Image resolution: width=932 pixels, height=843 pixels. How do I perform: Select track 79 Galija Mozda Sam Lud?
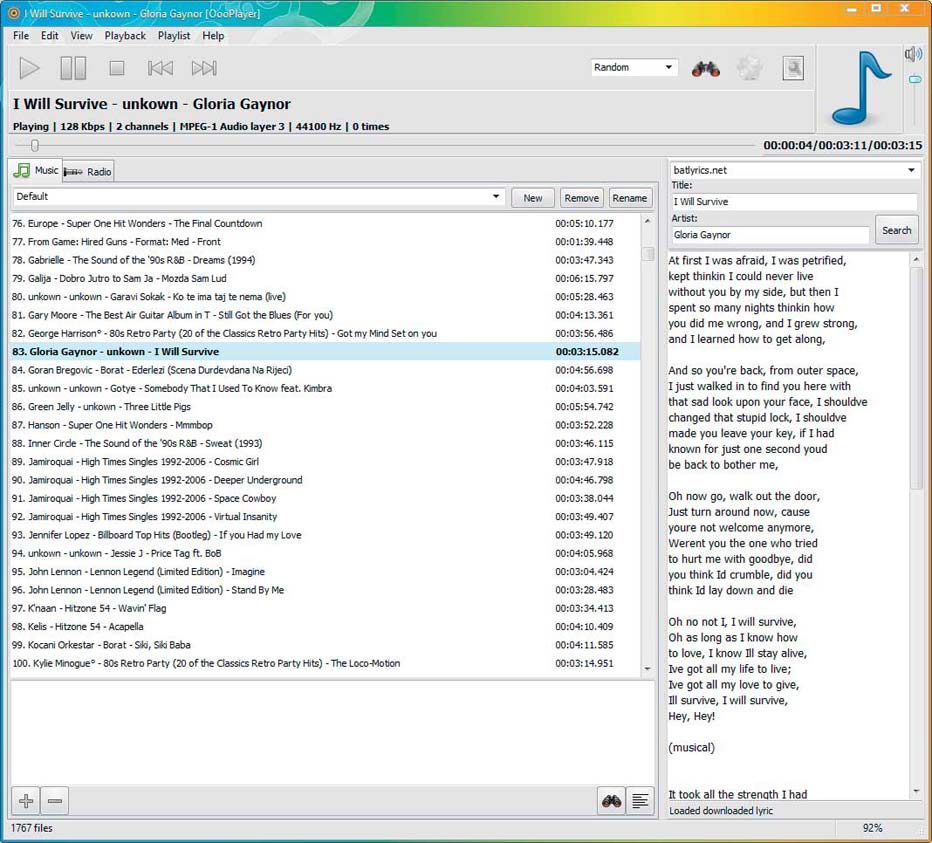325,278
